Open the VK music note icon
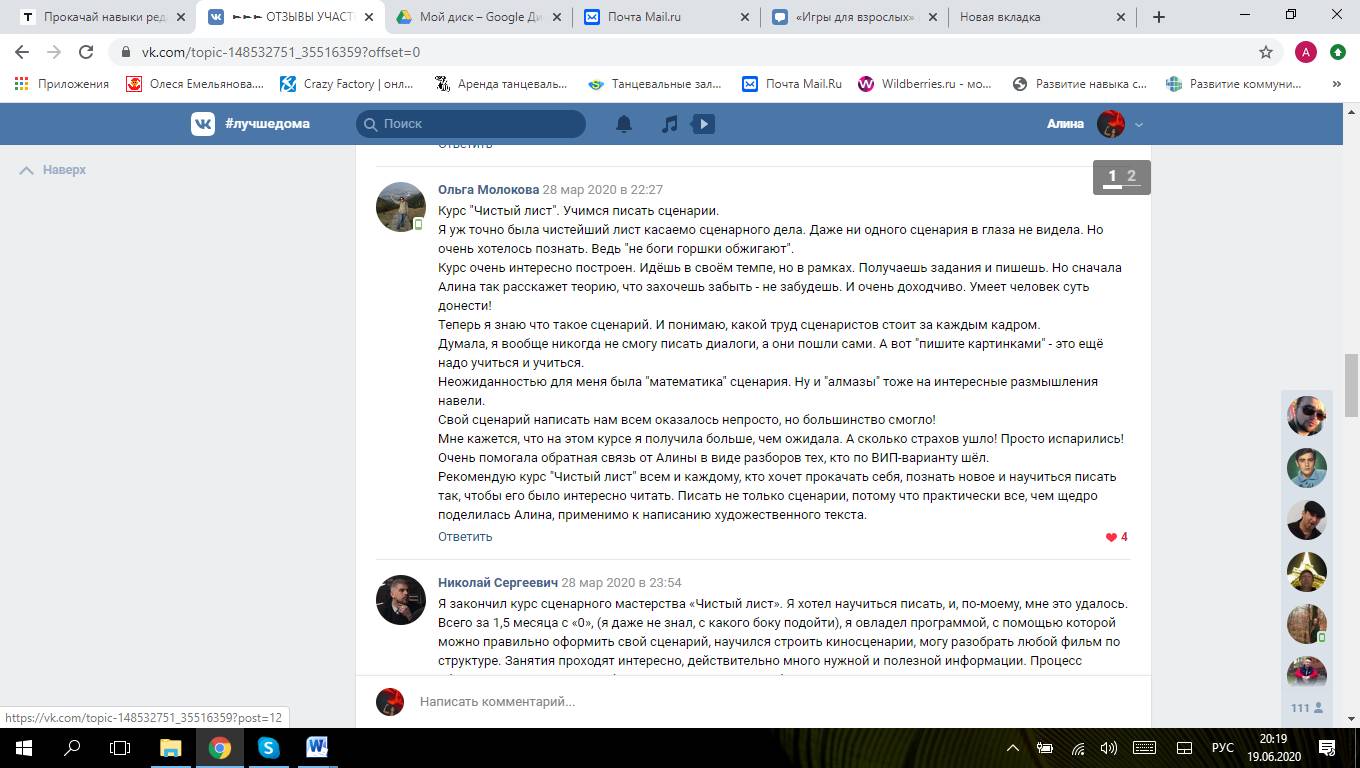Screen dimensions: 1360x768 (x=670, y=124)
